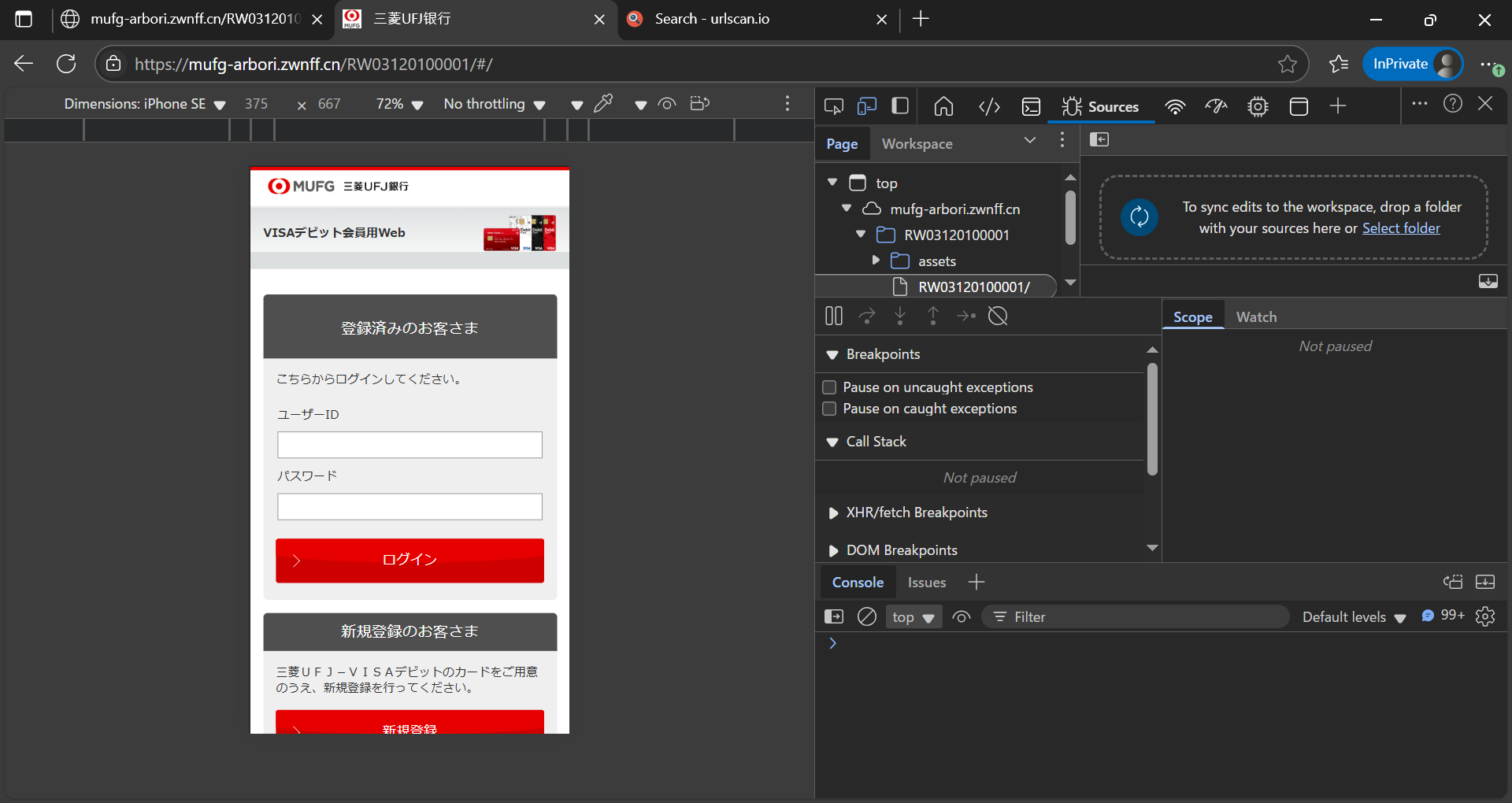Open the Application panel icon

point(1299,106)
